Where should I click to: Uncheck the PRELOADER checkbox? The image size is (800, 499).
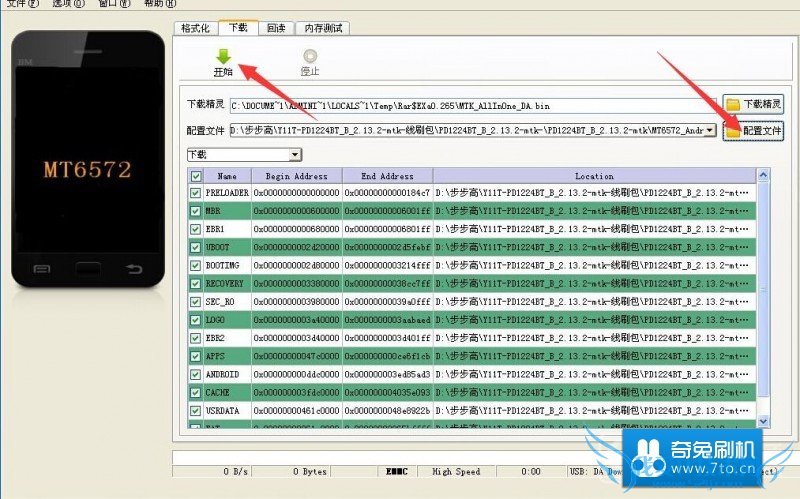tap(195, 193)
